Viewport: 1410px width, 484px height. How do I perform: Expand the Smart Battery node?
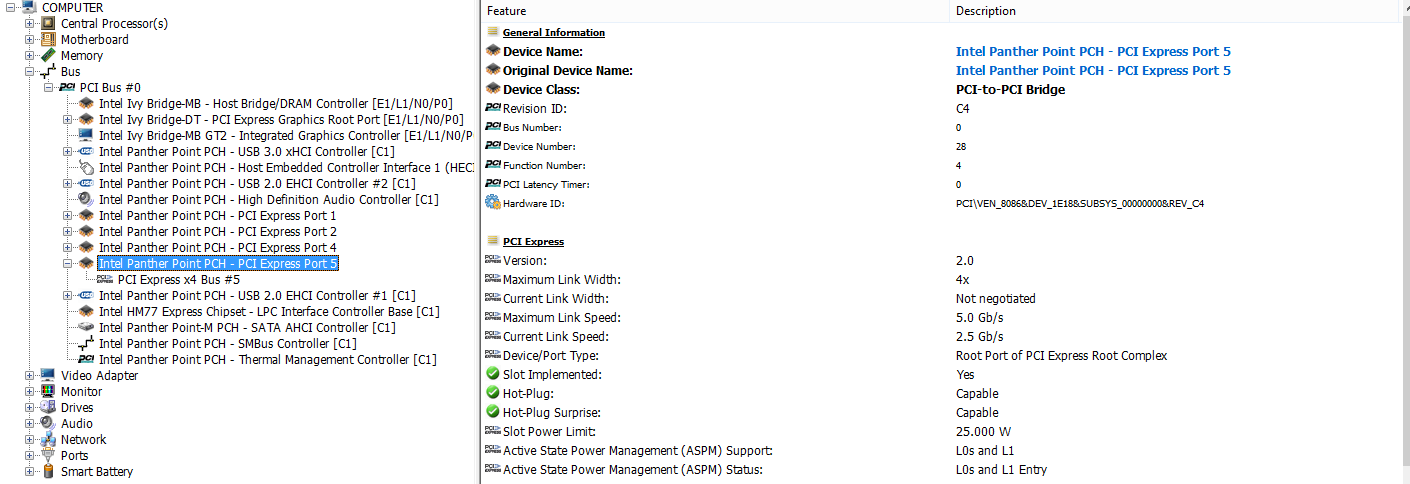(x=29, y=471)
